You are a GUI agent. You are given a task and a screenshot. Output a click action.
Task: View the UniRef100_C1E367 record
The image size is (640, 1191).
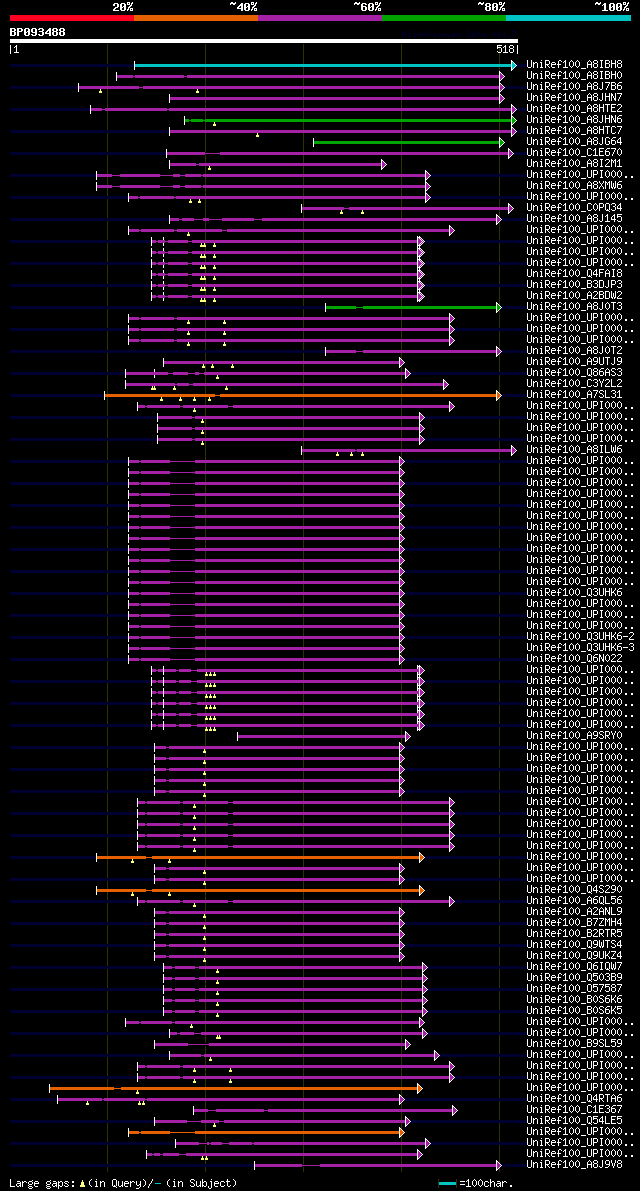(x=574, y=1110)
